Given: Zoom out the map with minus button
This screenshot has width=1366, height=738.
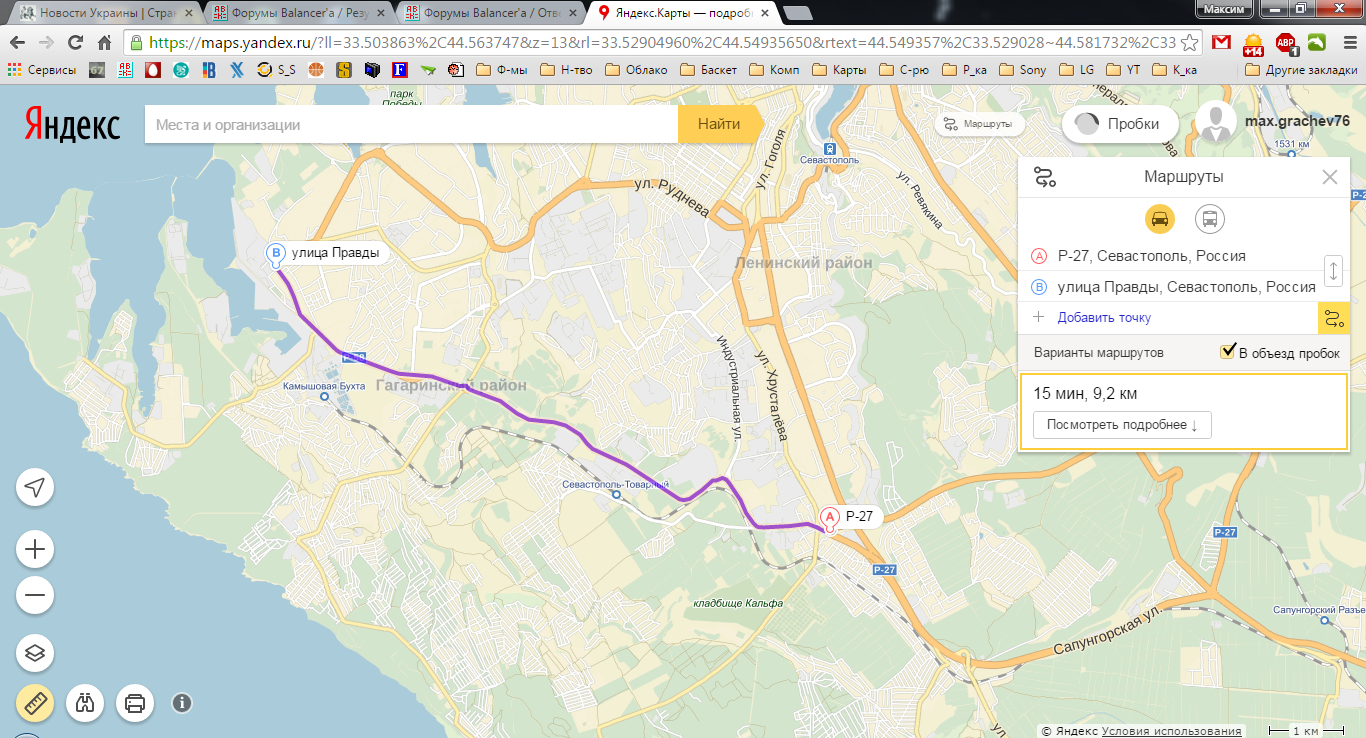Looking at the screenshot, I should [x=35, y=596].
